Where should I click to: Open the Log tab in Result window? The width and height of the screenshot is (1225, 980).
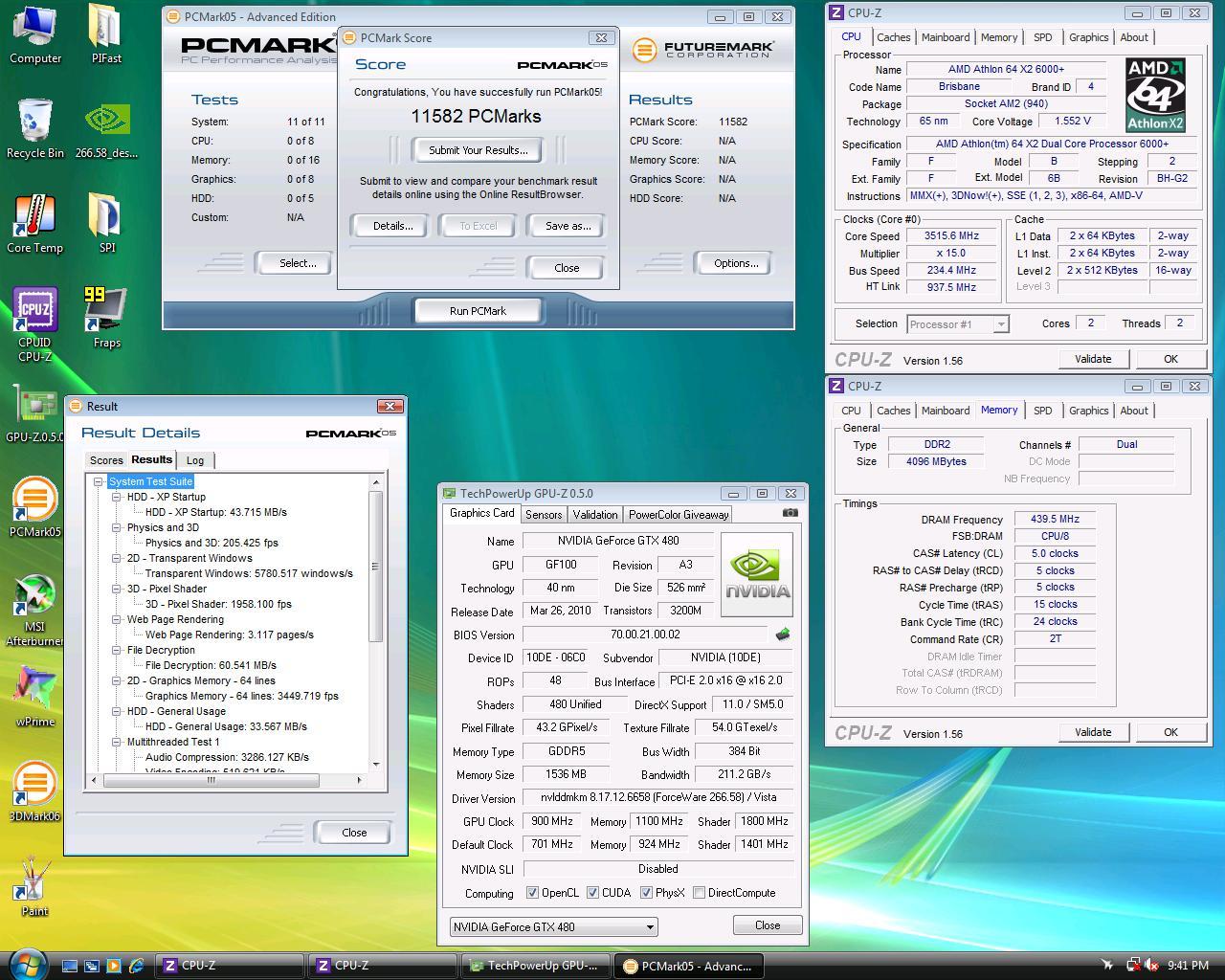tap(195, 460)
